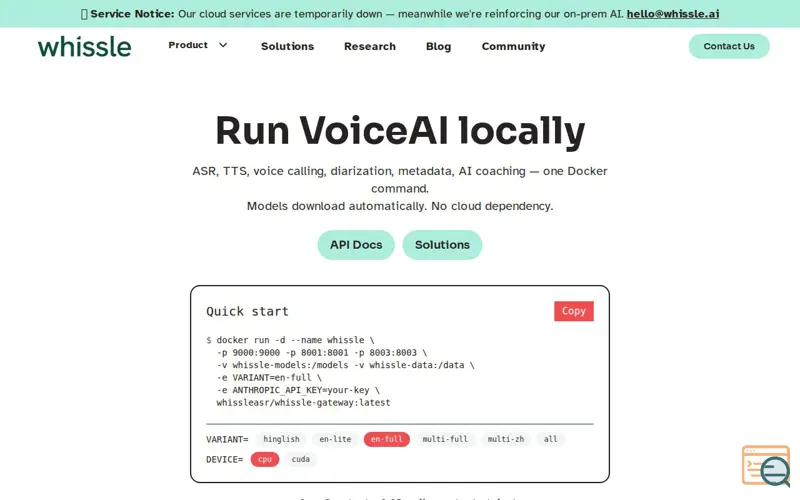Select the multi-full variant
The image size is (800, 500).
point(445,439)
